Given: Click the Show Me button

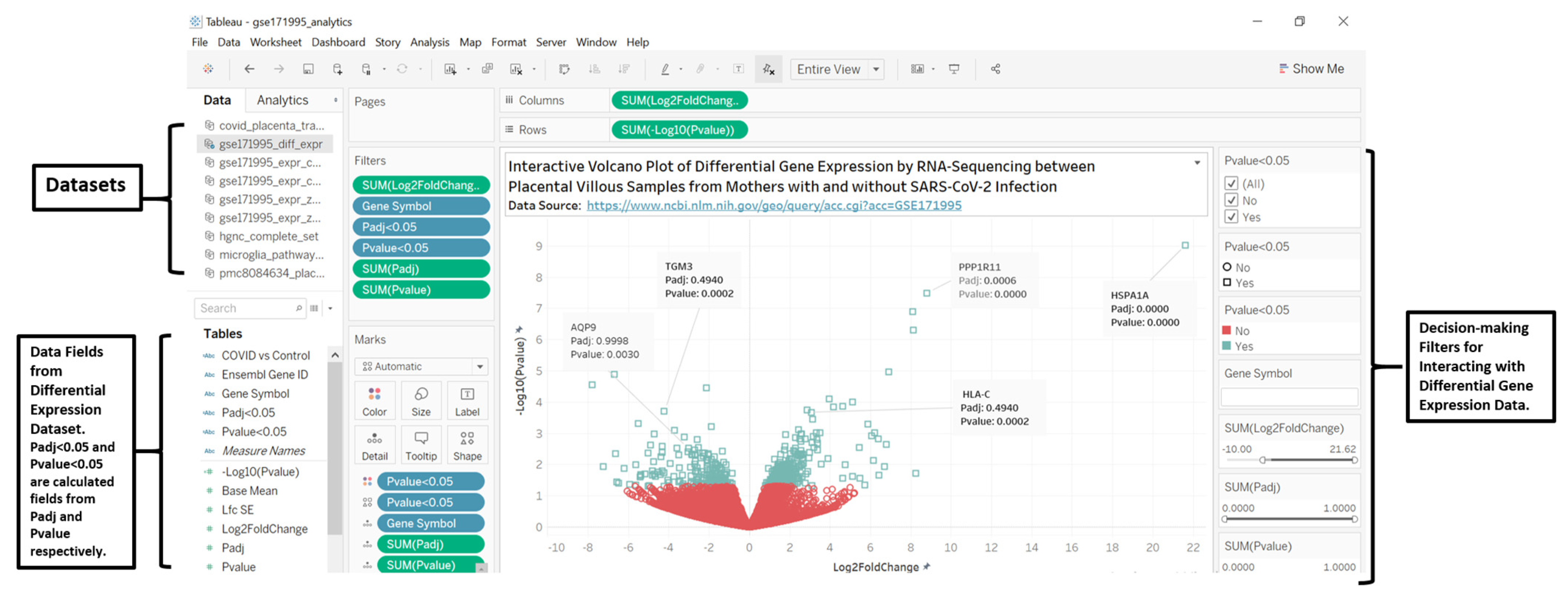Looking at the screenshot, I should click(x=1311, y=69).
